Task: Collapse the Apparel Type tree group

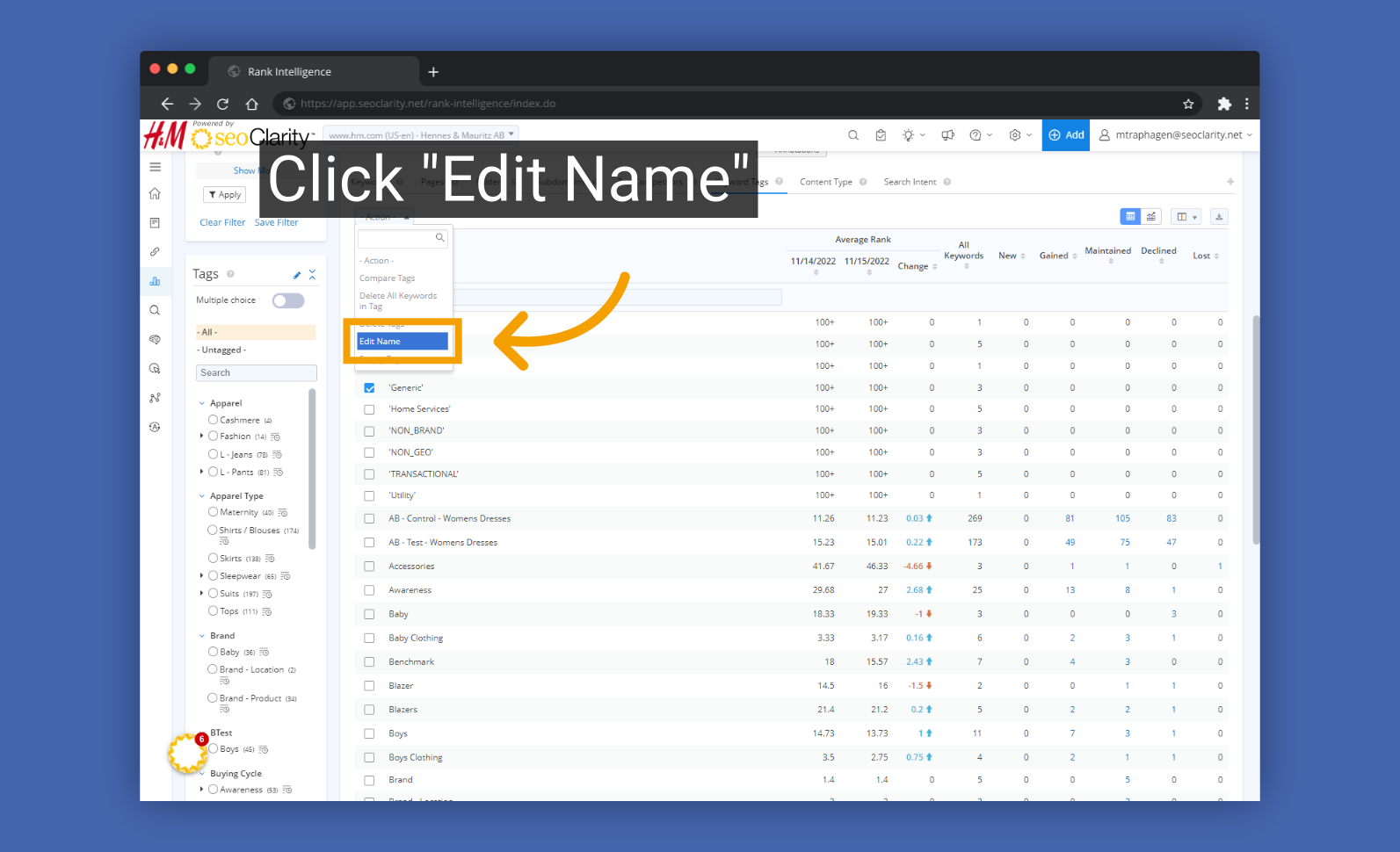Action: click(x=202, y=496)
